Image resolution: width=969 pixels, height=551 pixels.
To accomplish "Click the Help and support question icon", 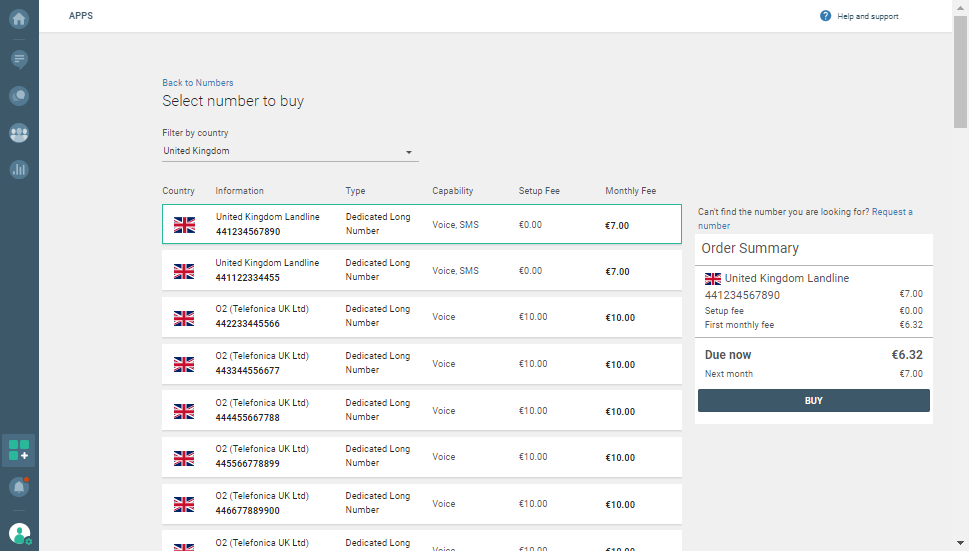I will 825,16.
